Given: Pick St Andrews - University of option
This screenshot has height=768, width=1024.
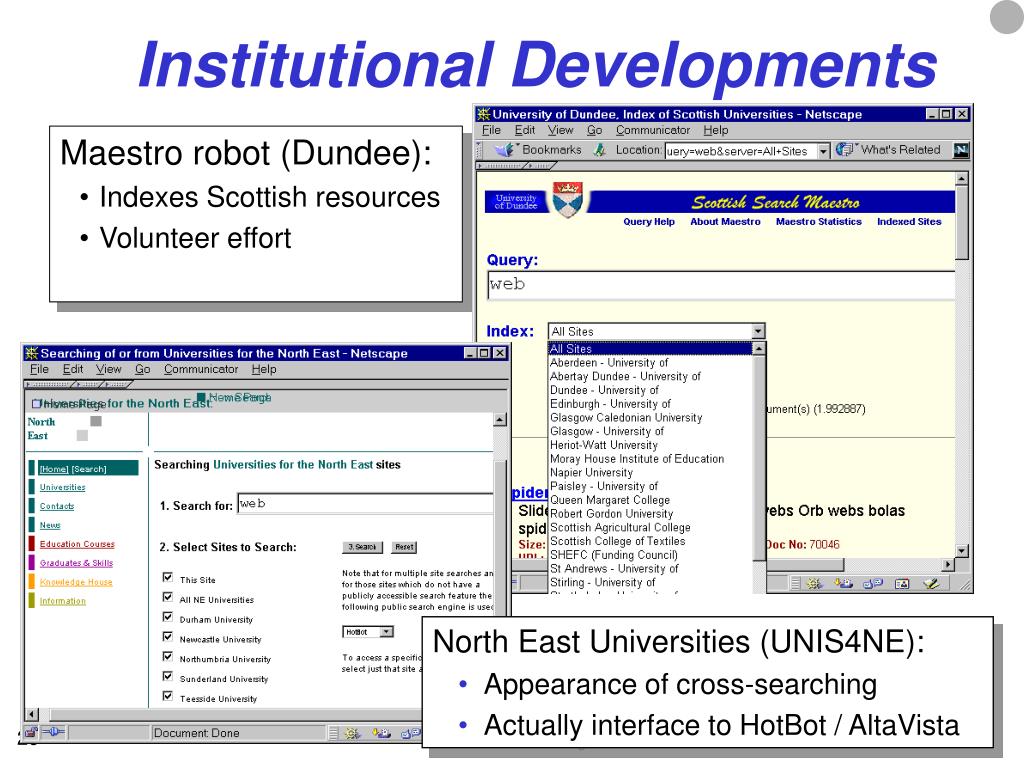Looking at the screenshot, I should pyautogui.click(x=614, y=568).
